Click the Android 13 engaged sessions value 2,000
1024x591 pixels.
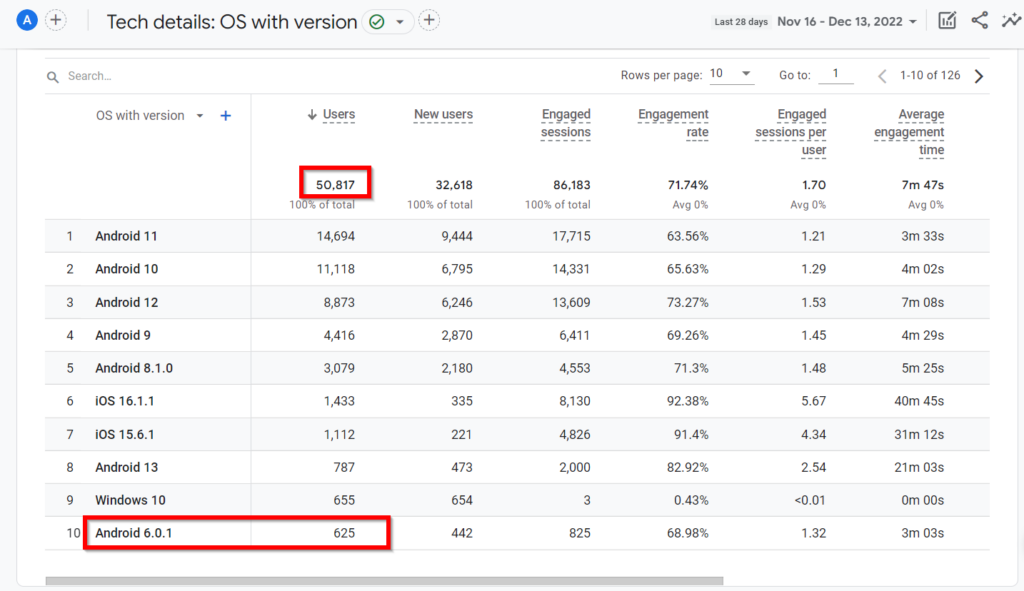(575, 468)
